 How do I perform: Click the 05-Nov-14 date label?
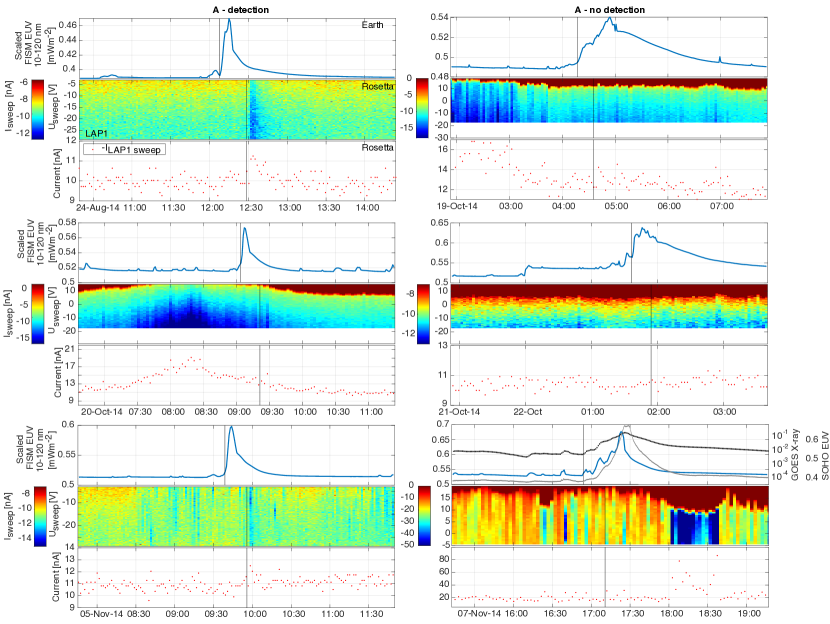click(102, 614)
